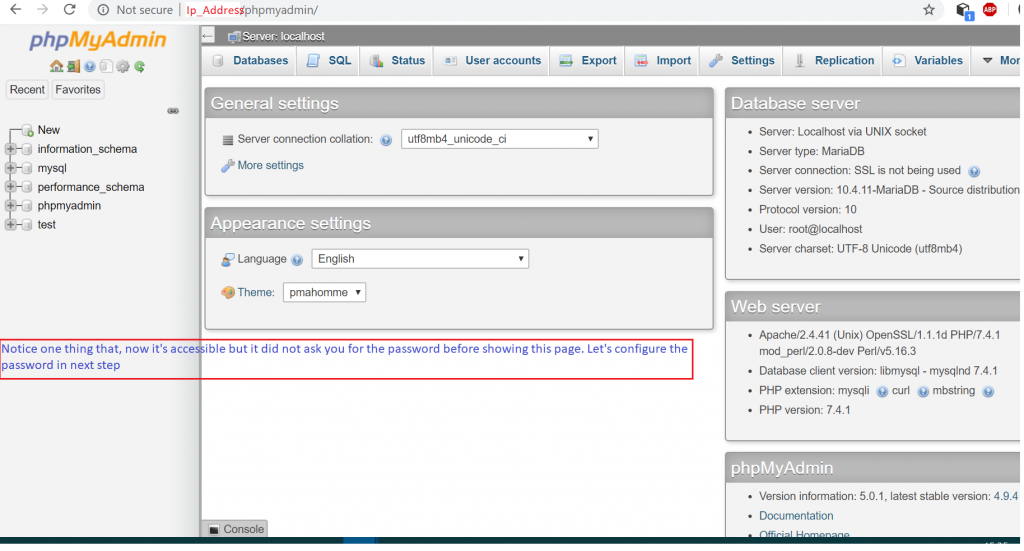This screenshot has height=551, width=1024.
Task: Open the Settings tab
Action: click(x=742, y=61)
